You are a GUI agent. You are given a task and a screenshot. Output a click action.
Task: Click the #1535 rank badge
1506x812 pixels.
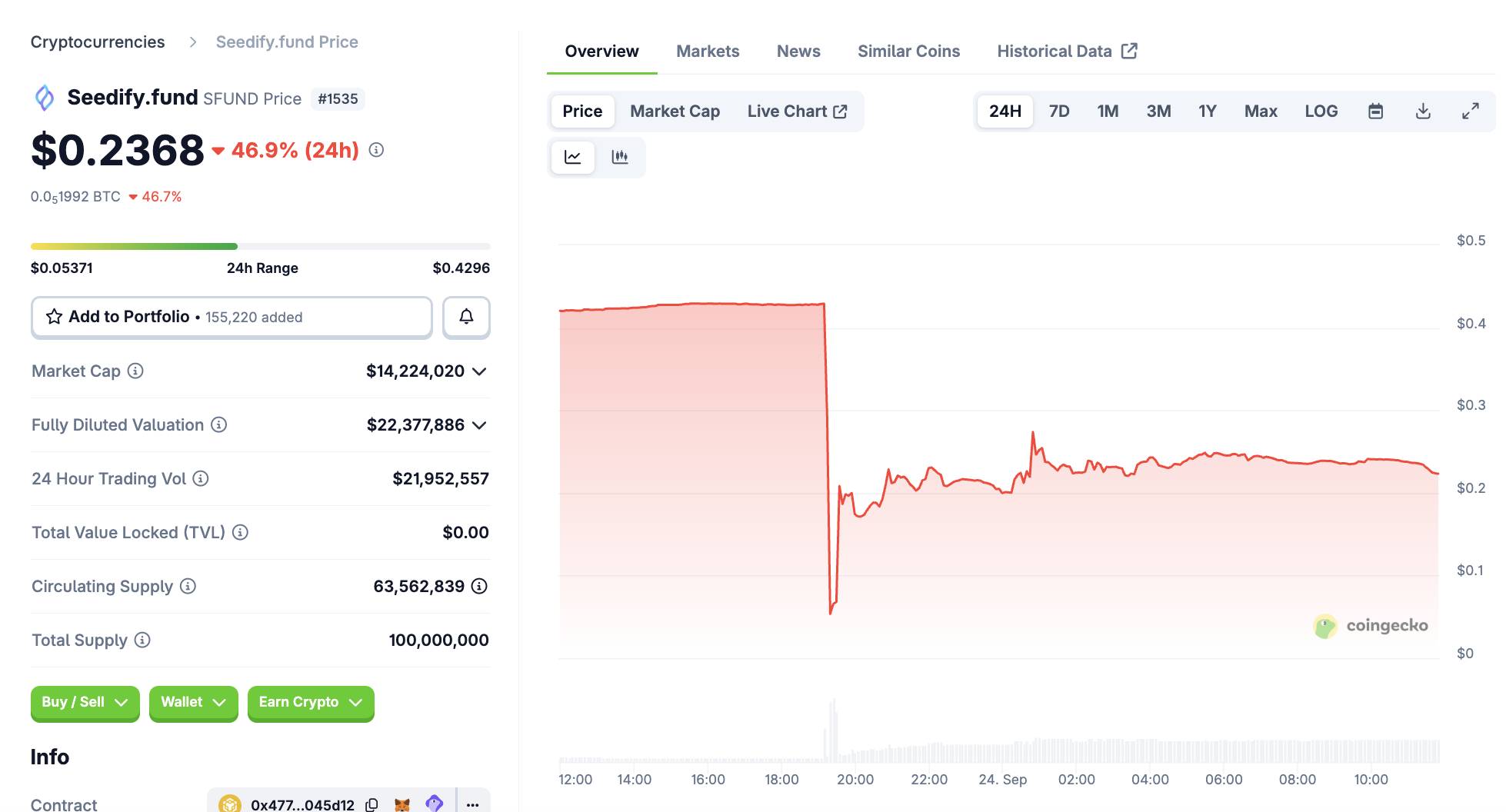(x=338, y=99)
